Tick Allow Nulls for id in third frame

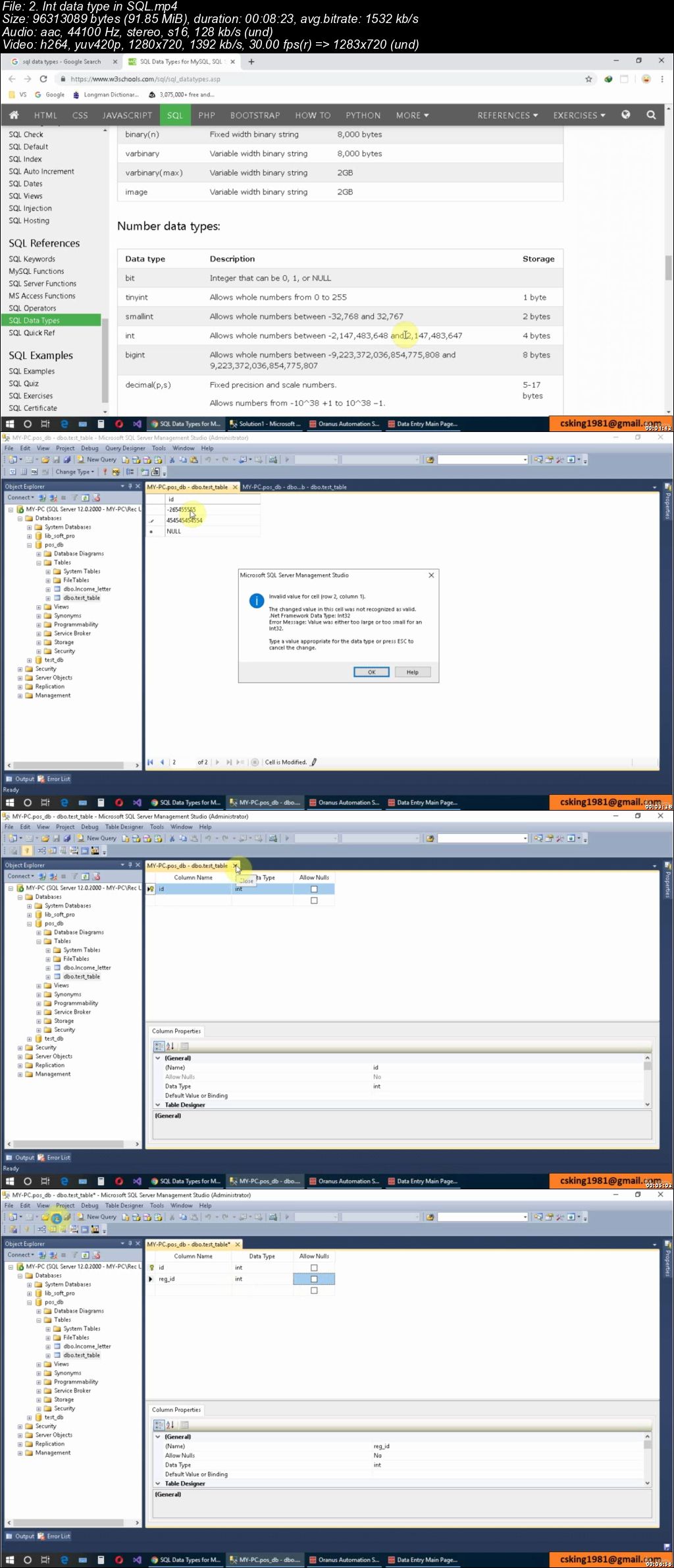click(x=314, y=889)
